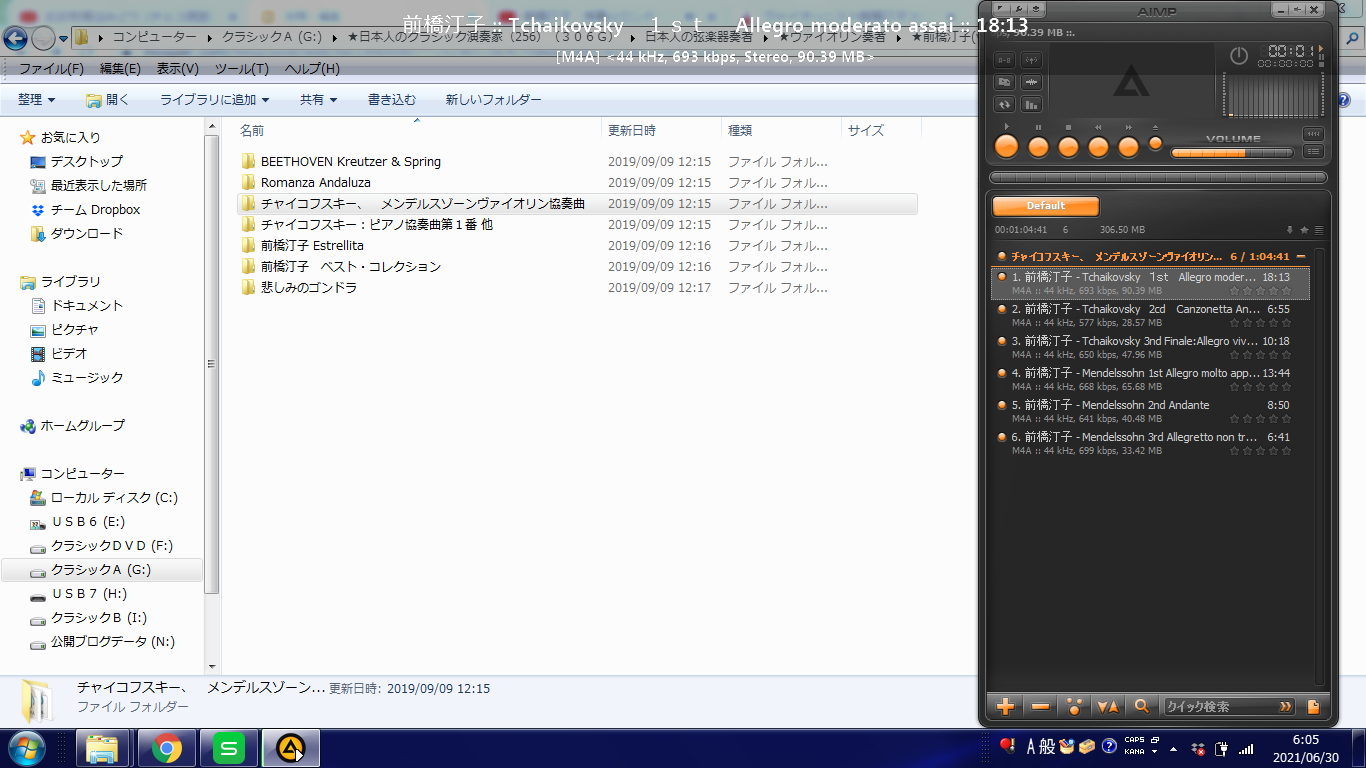Toggle A-B repeat in AIMP
The height and width of the screenshot is (768, 1366).
(1005, 60)
